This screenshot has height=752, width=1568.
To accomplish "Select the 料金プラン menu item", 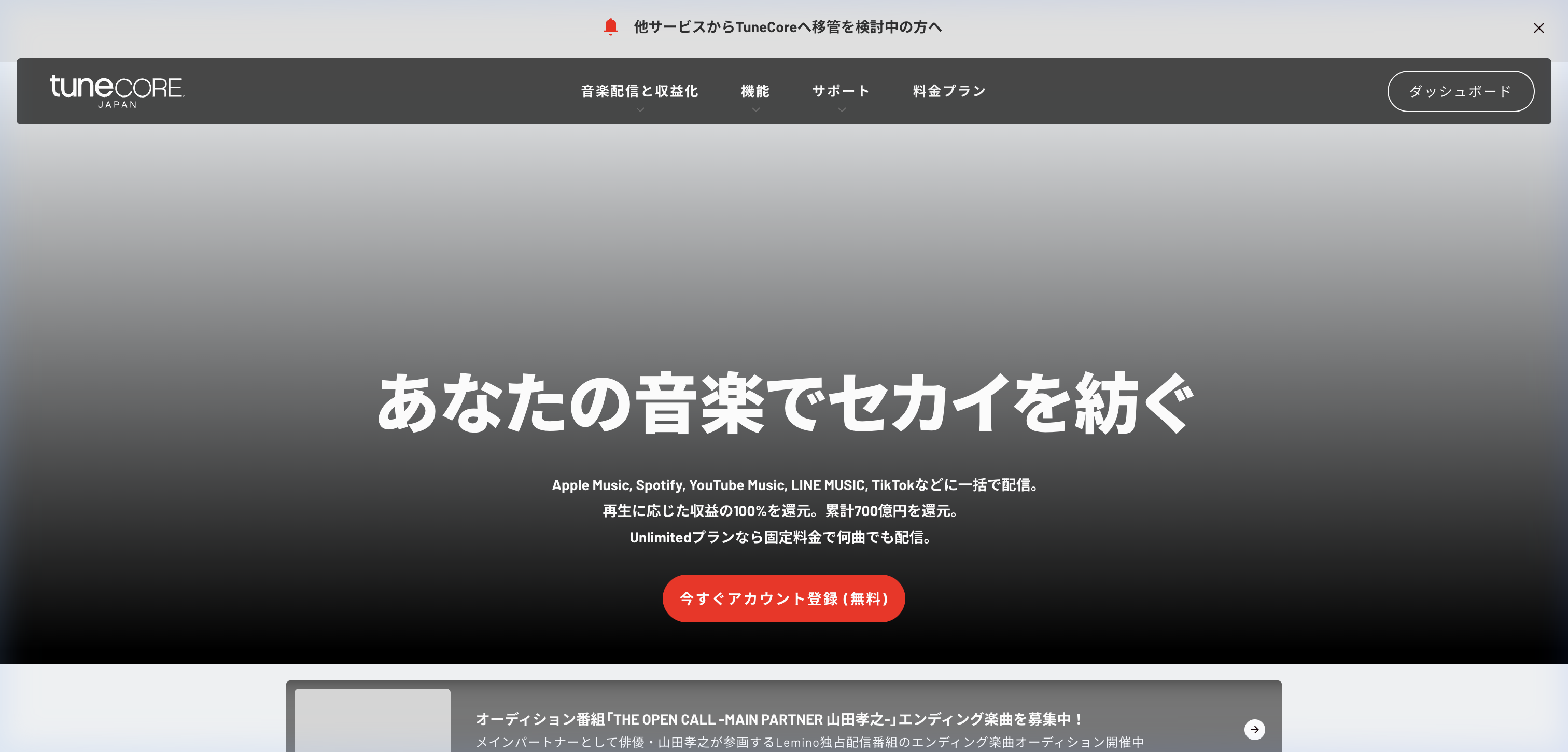I will pyautogui.click(x=948, y=90).
